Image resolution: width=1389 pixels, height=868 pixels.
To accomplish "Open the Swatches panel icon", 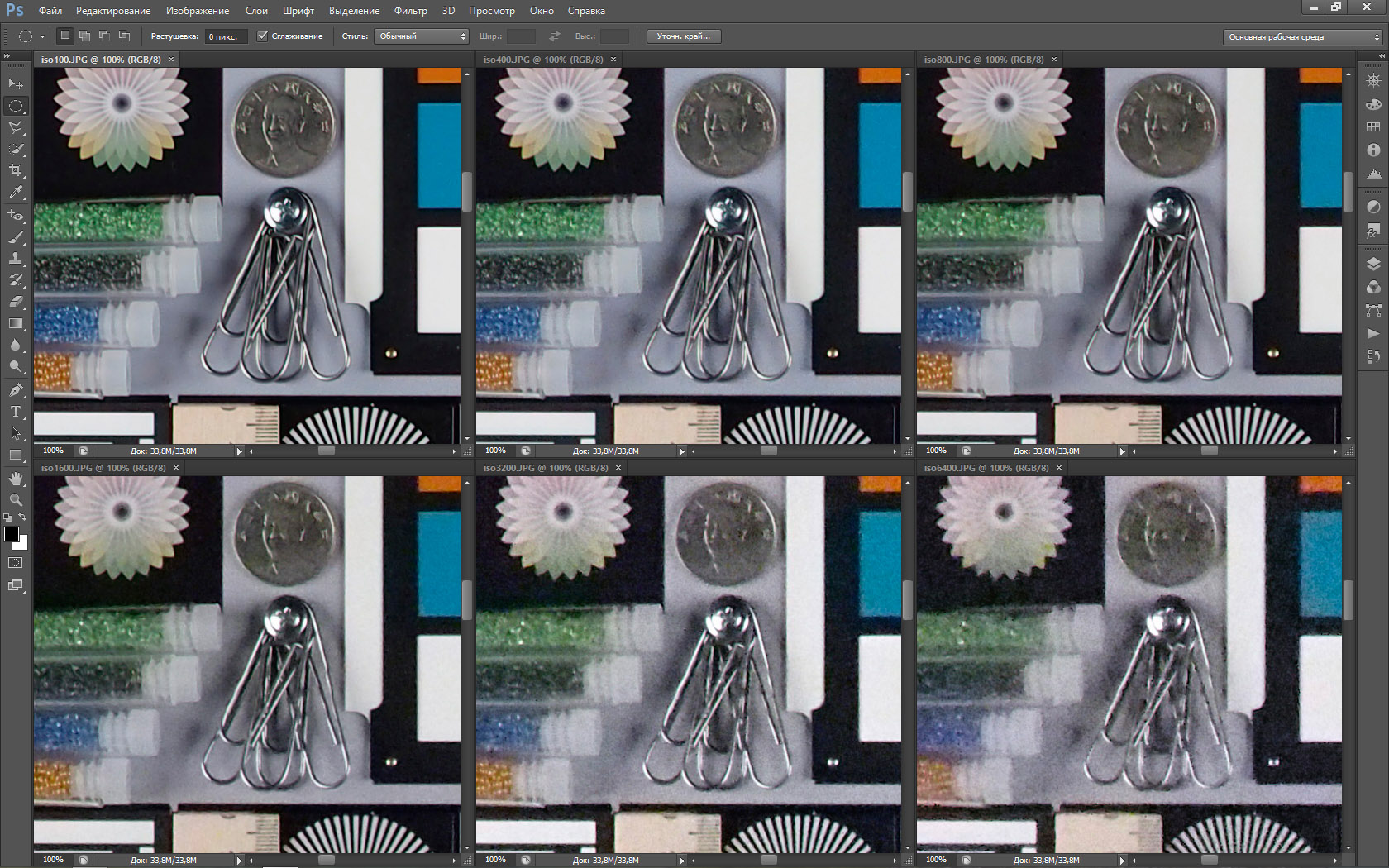I will pos(1373,127).
